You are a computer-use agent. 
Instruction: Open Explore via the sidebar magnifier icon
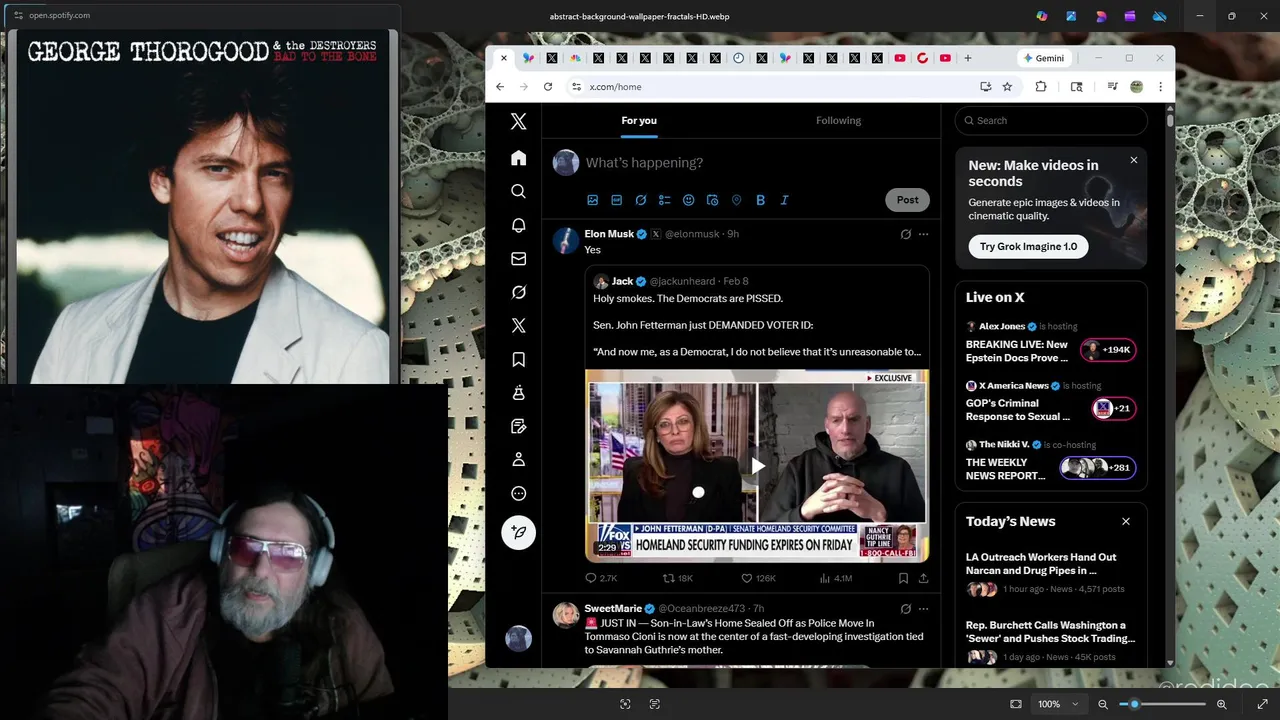tap(518, 191)
